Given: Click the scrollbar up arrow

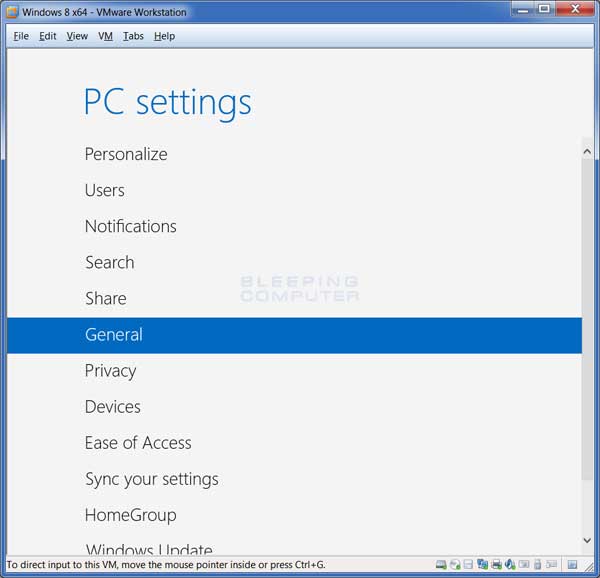Looking at the screenshot, I should tap(587, 151).
